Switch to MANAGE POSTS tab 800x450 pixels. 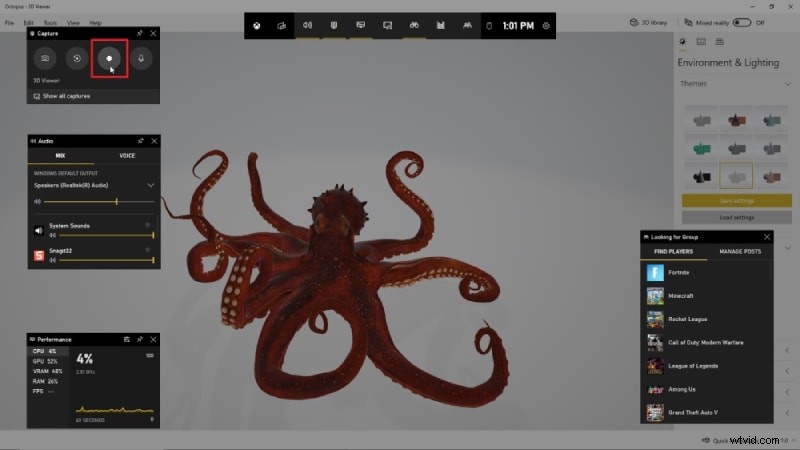[x=740, y=251]
